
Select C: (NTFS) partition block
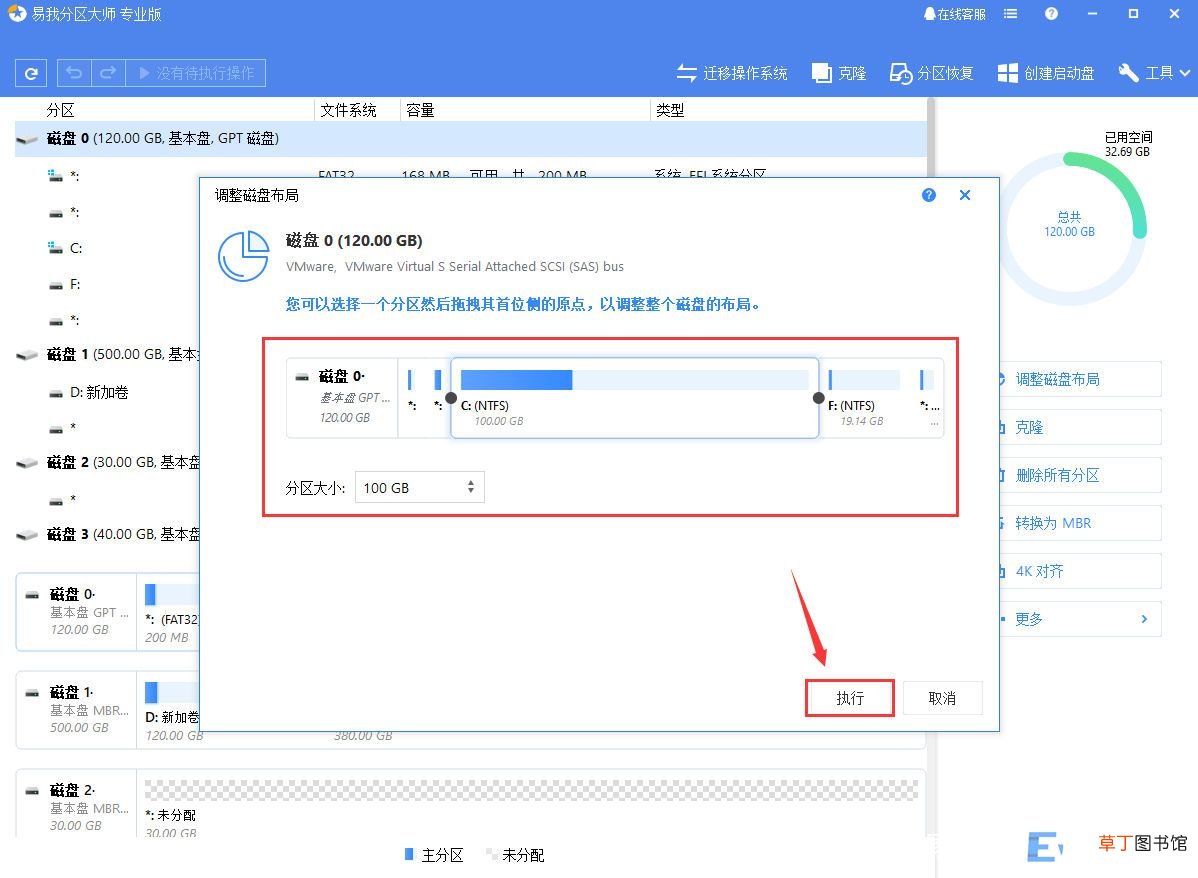coord(634,398)
